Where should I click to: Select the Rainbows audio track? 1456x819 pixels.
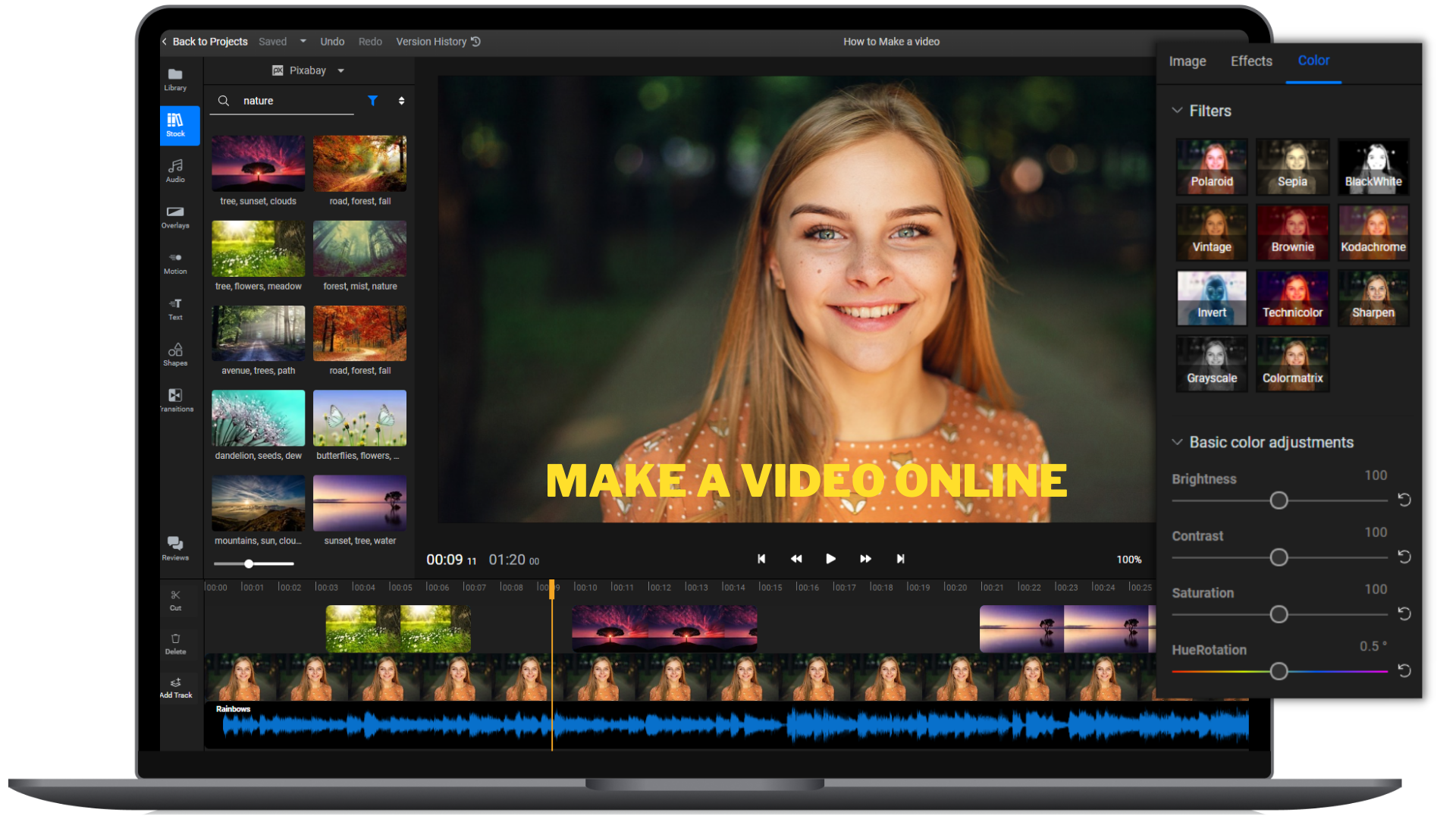point(726,725)
